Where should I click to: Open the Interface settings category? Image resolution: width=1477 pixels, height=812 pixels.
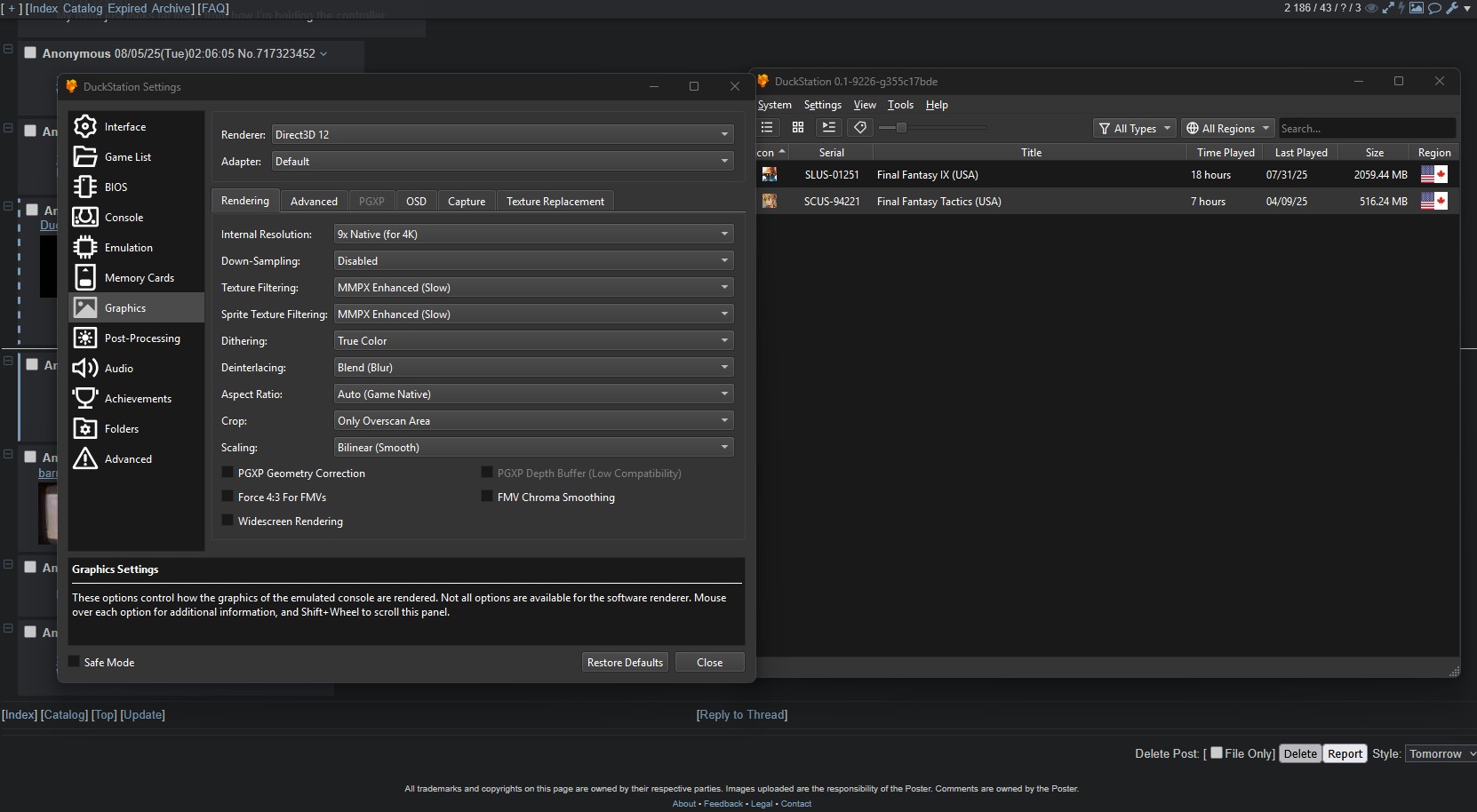tap(136, 127)
